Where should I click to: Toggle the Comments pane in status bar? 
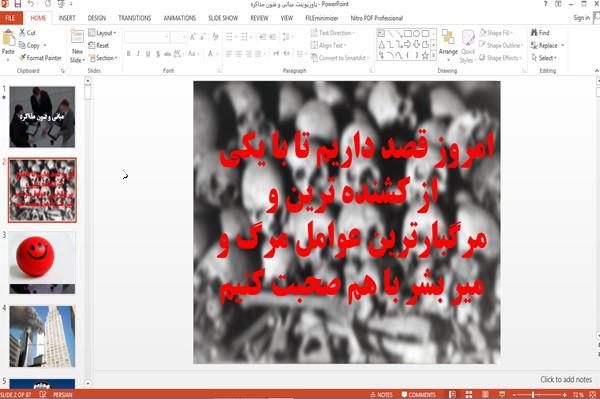419,394
